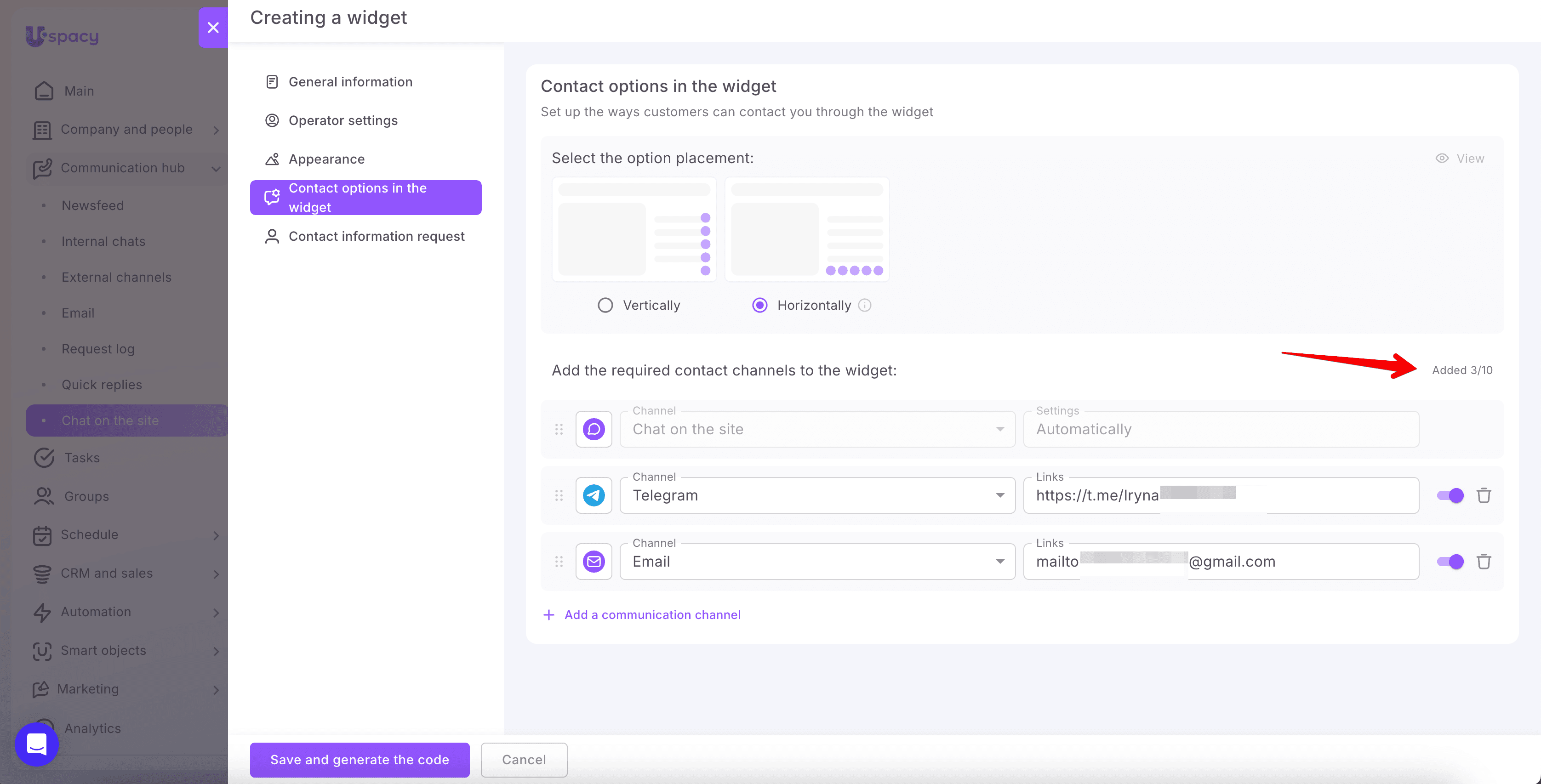
Task: Click the Company and people building icon
Action: pyautogui.click(x=42, y=130)
